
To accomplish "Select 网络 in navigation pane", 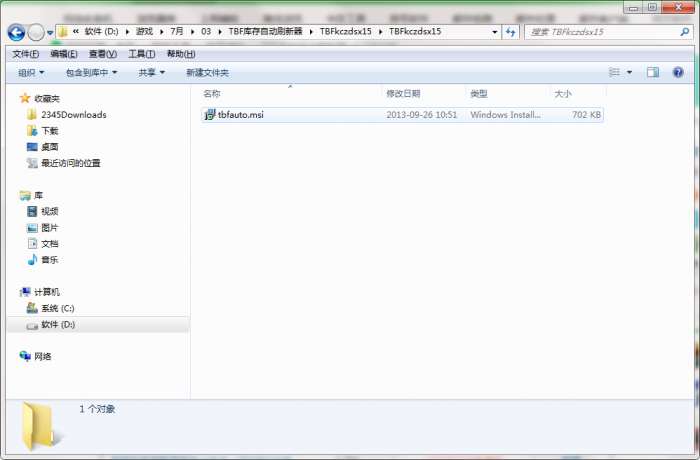I will pyautogui.click(x=42, y=356).
